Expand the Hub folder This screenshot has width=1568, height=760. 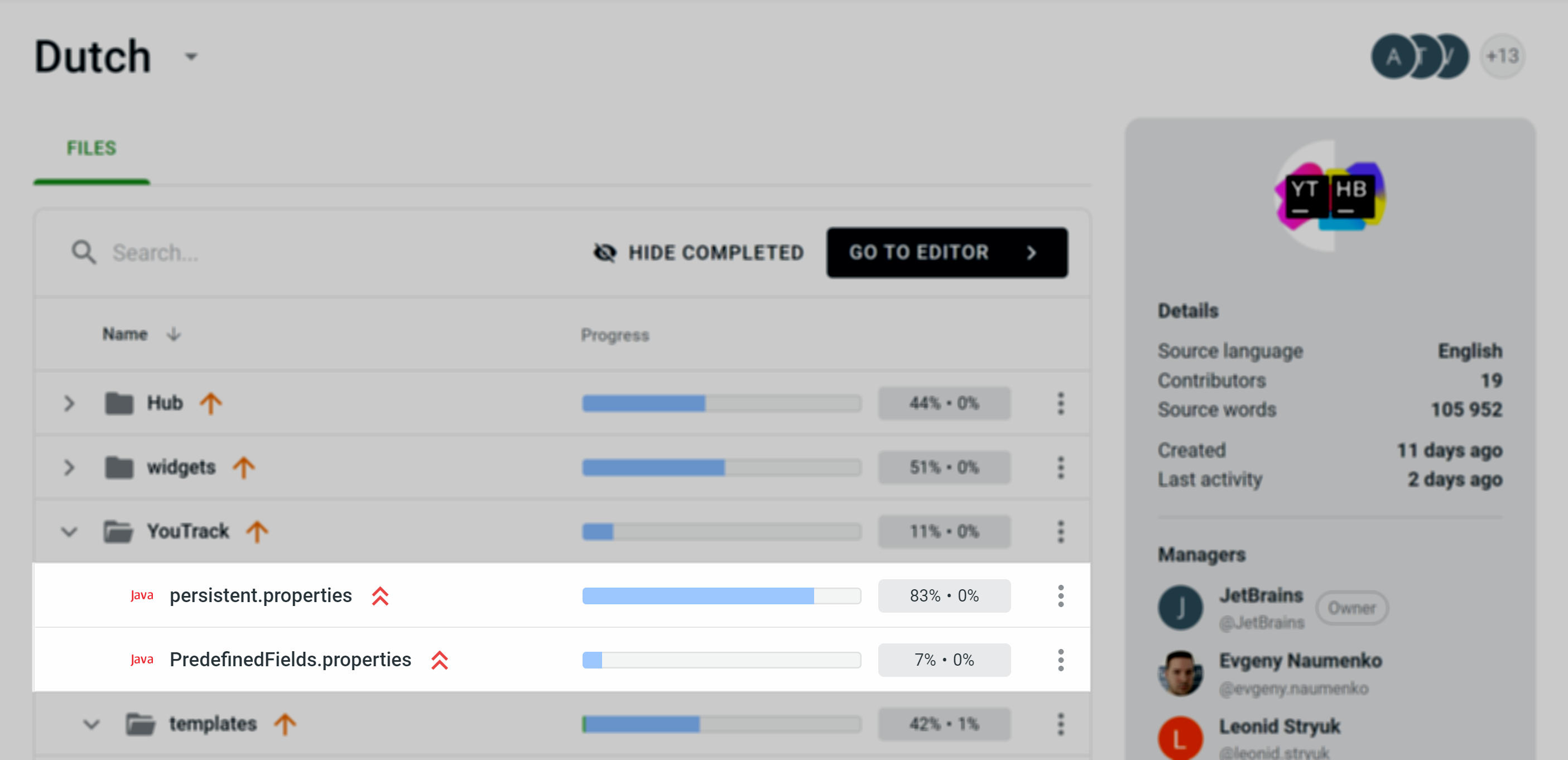click(69, 403)
